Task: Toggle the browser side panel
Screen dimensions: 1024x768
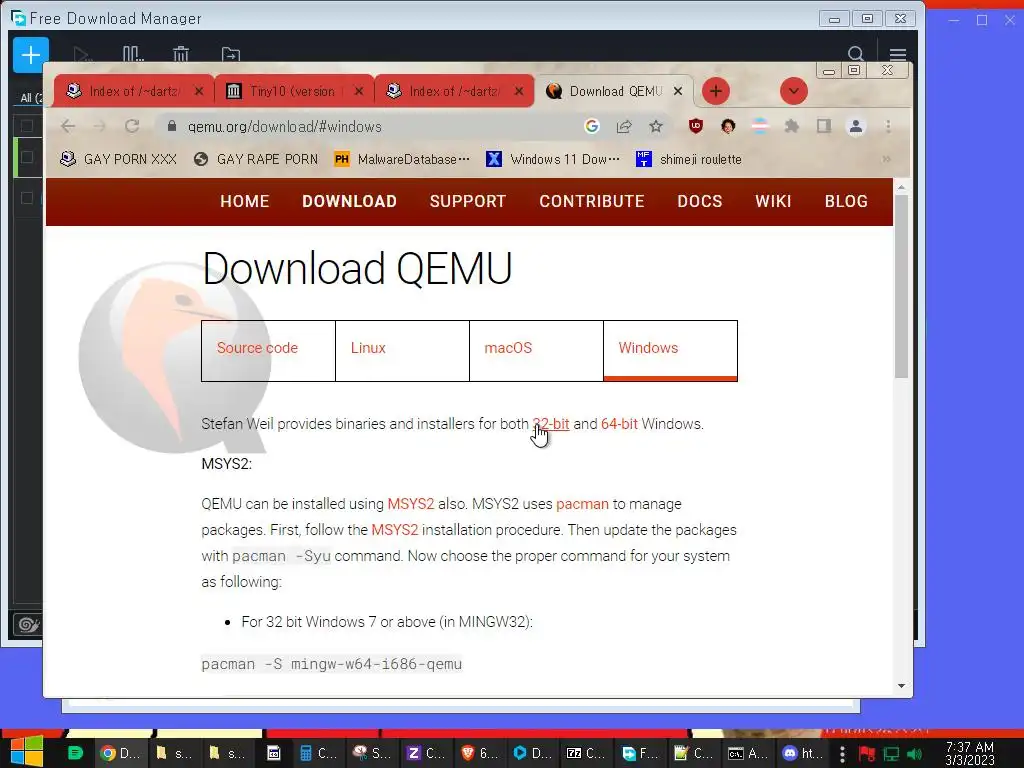Action: [x=824, y=126]
